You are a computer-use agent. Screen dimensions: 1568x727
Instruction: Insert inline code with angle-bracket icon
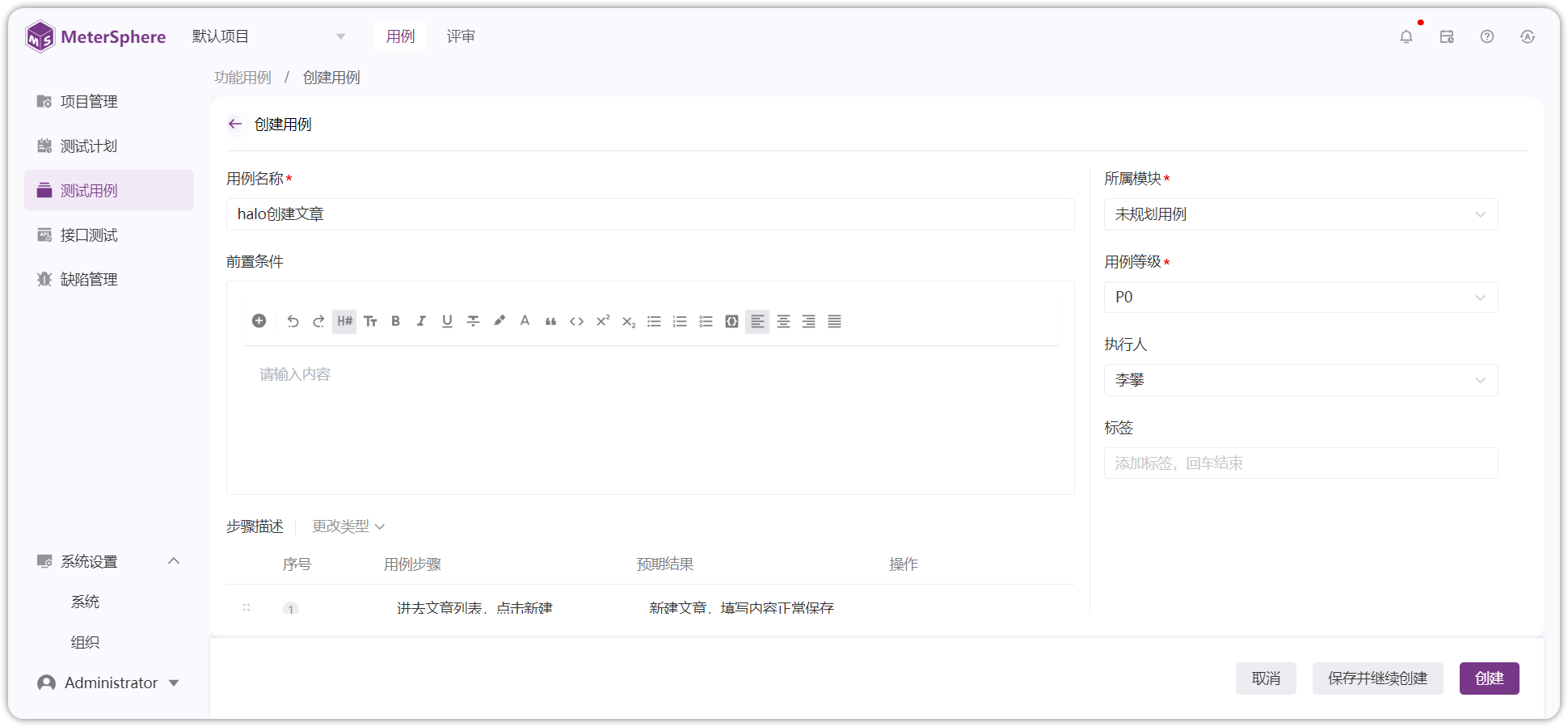pyautogui.click(x=576, y=321)
